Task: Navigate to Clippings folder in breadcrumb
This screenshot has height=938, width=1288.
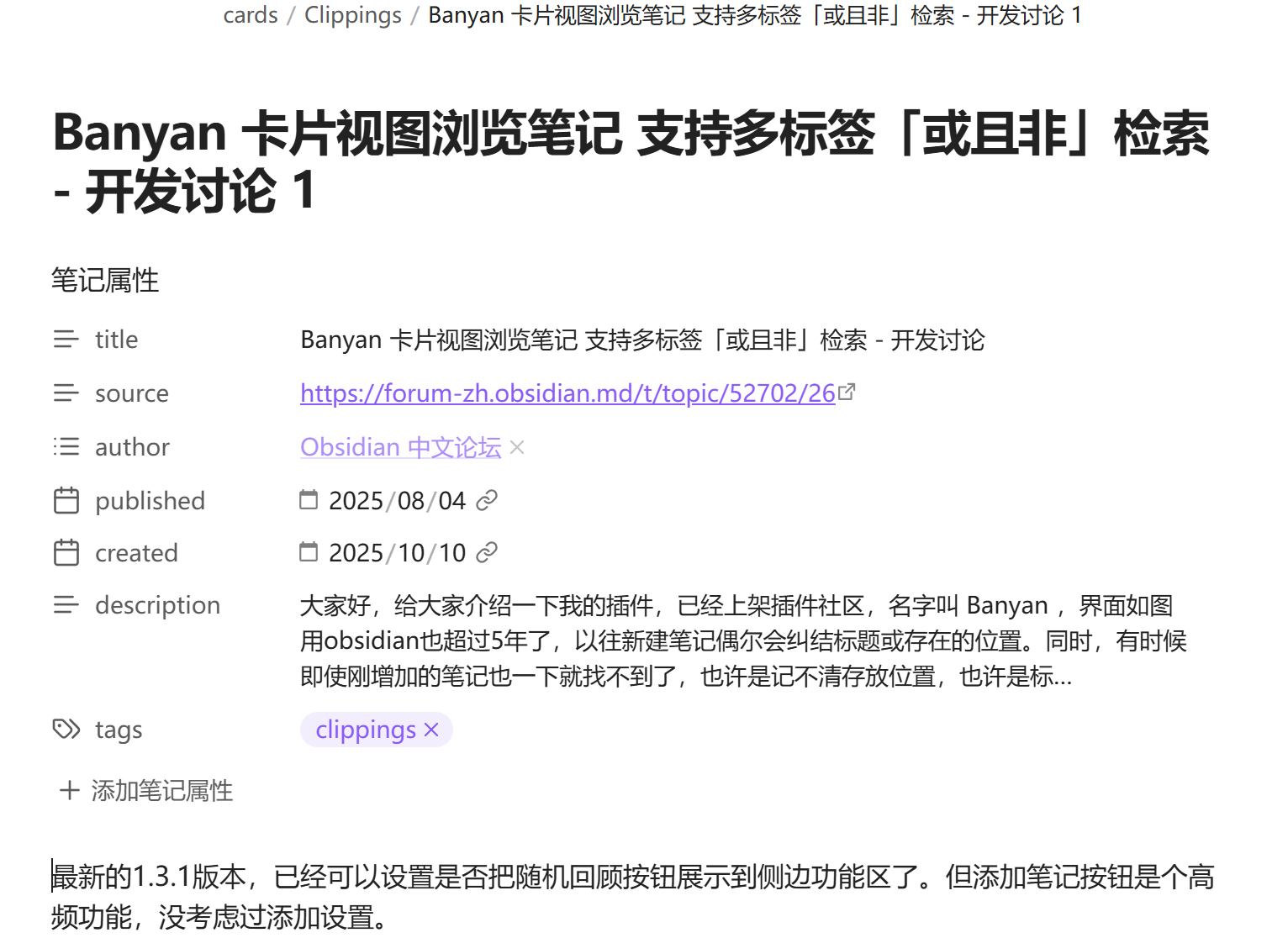Action: click(x=353, y=15)
